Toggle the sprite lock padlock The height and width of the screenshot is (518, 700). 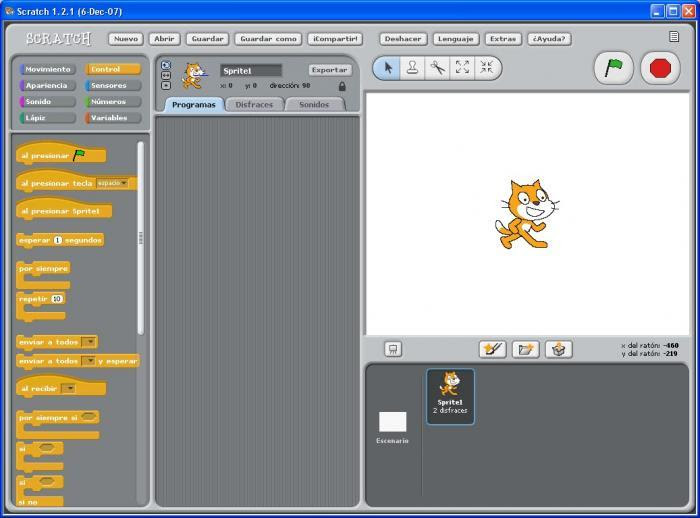(342, 86)
